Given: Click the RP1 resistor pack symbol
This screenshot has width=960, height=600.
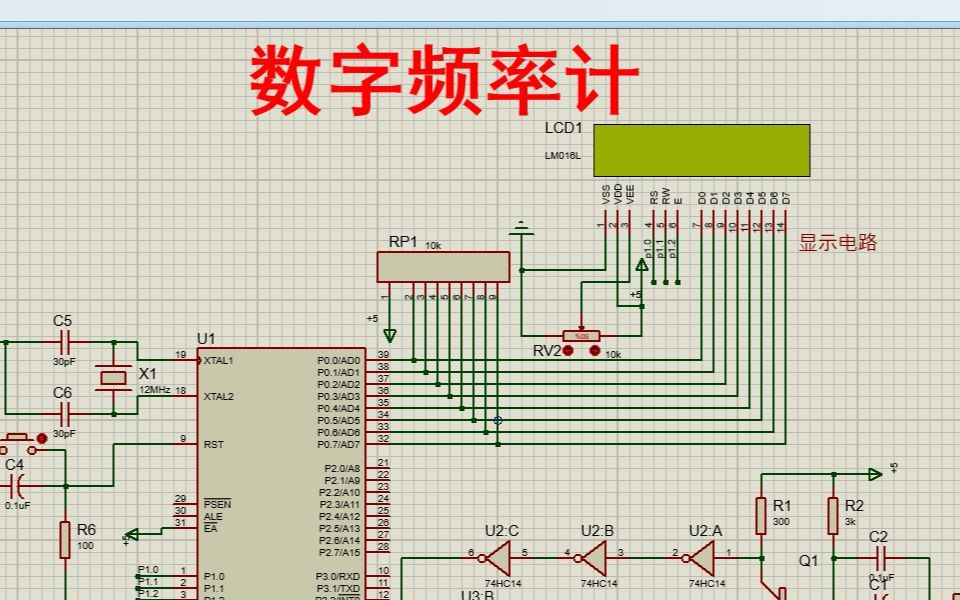Looking at the screenshot, I should point(443,266).
